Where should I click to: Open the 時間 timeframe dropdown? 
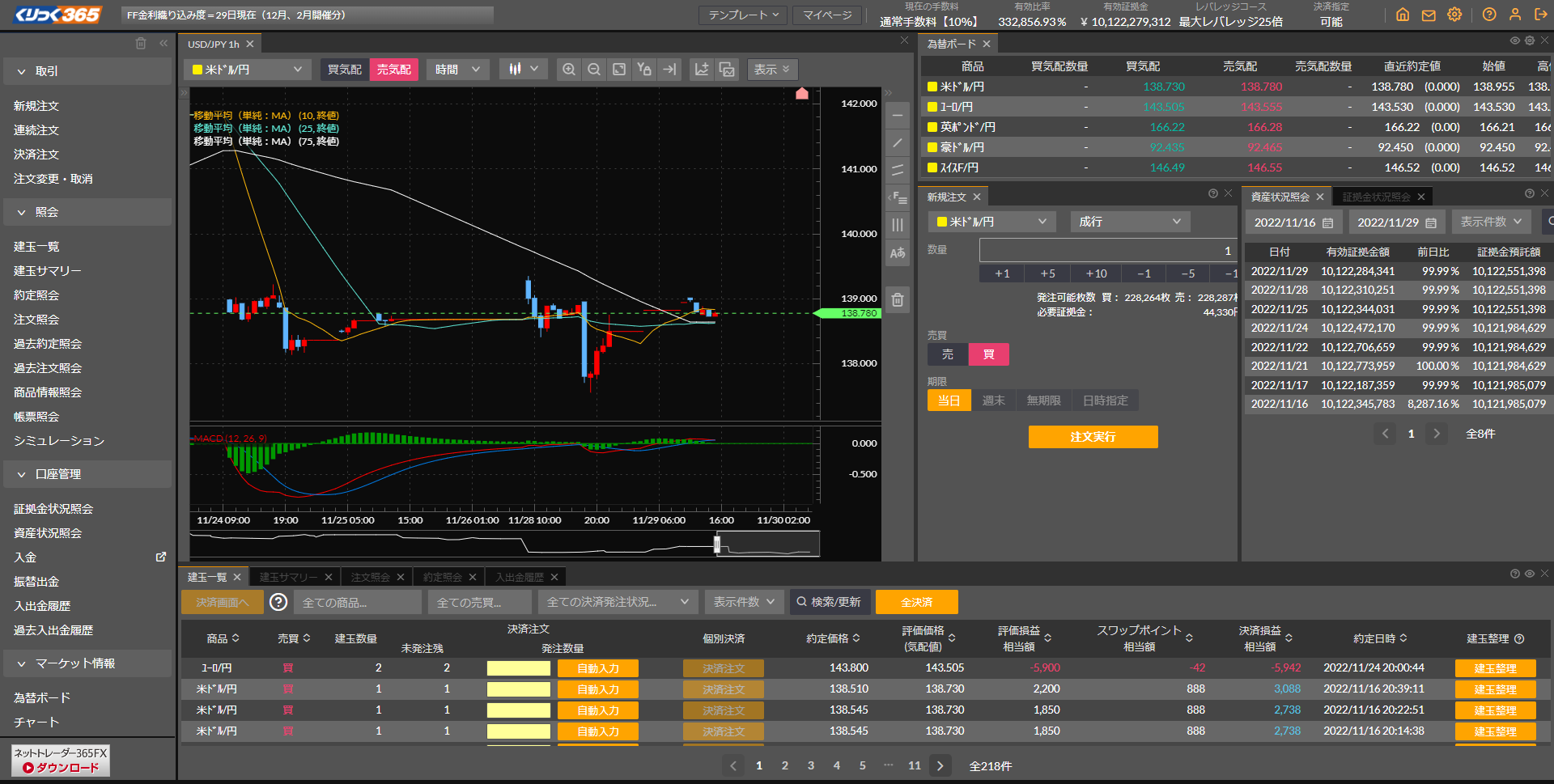point(458,70)
